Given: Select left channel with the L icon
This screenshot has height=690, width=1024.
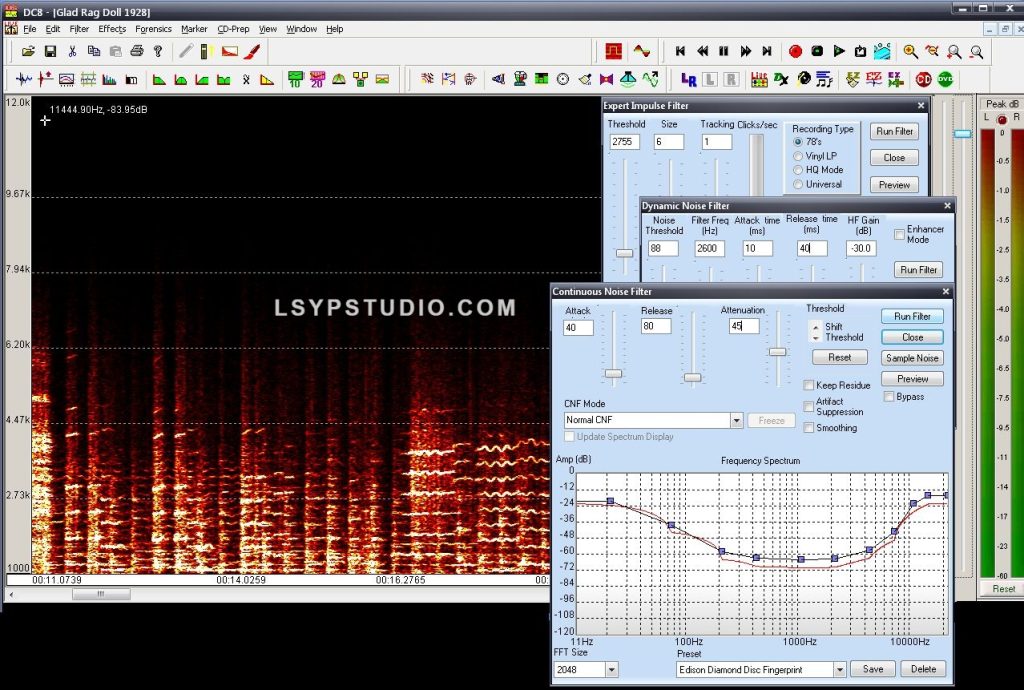Looking at the screenshot, I should coord(709,78).
